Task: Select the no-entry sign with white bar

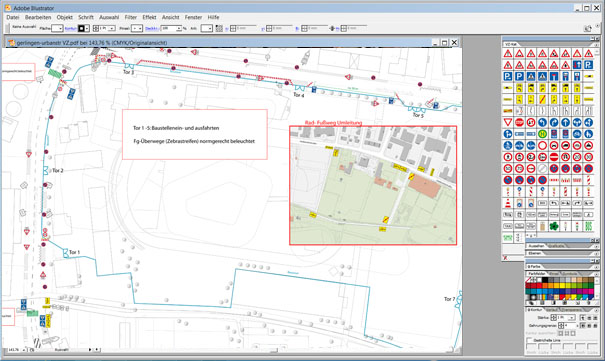Action: 554,157
